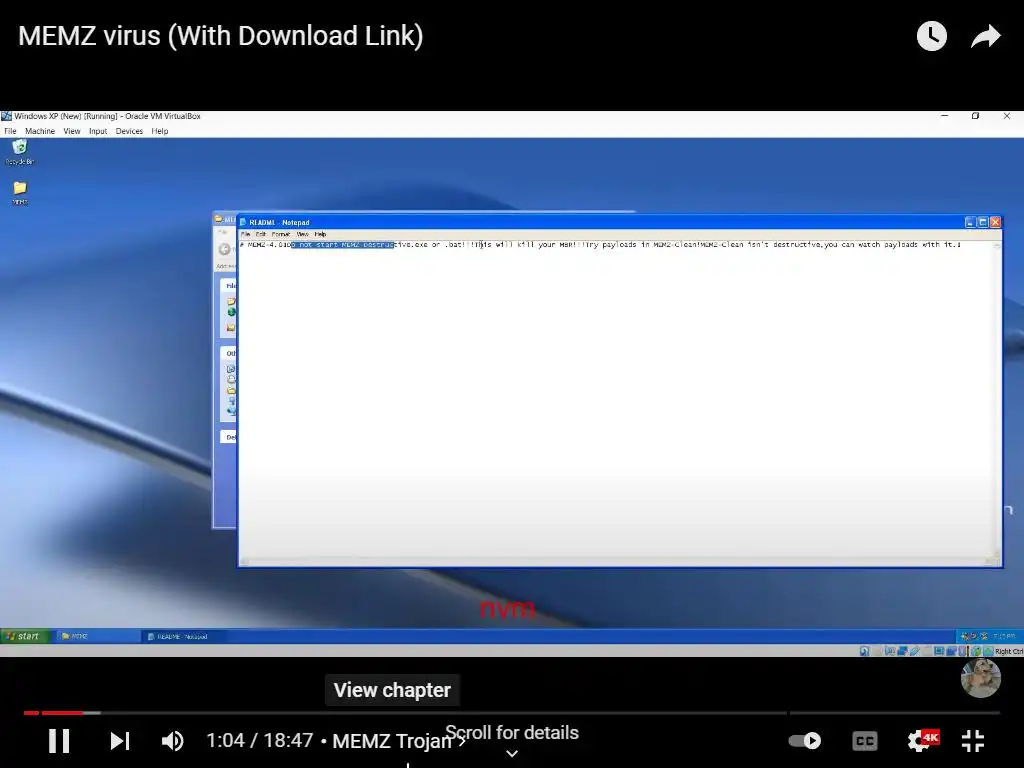
Task: Click the Share arrow icon
Action: [x=985, y=36]
